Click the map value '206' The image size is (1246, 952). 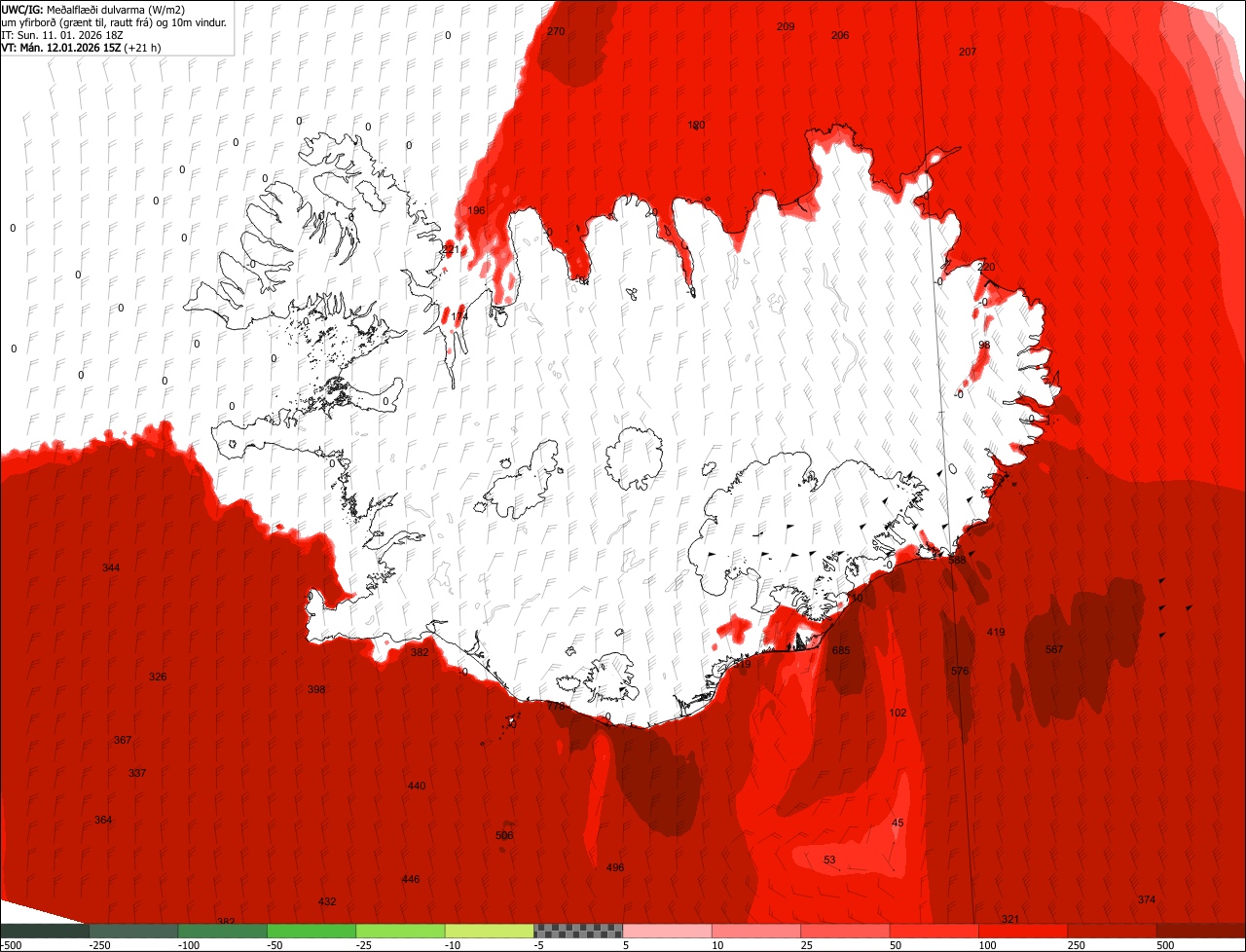pos(840,35)
